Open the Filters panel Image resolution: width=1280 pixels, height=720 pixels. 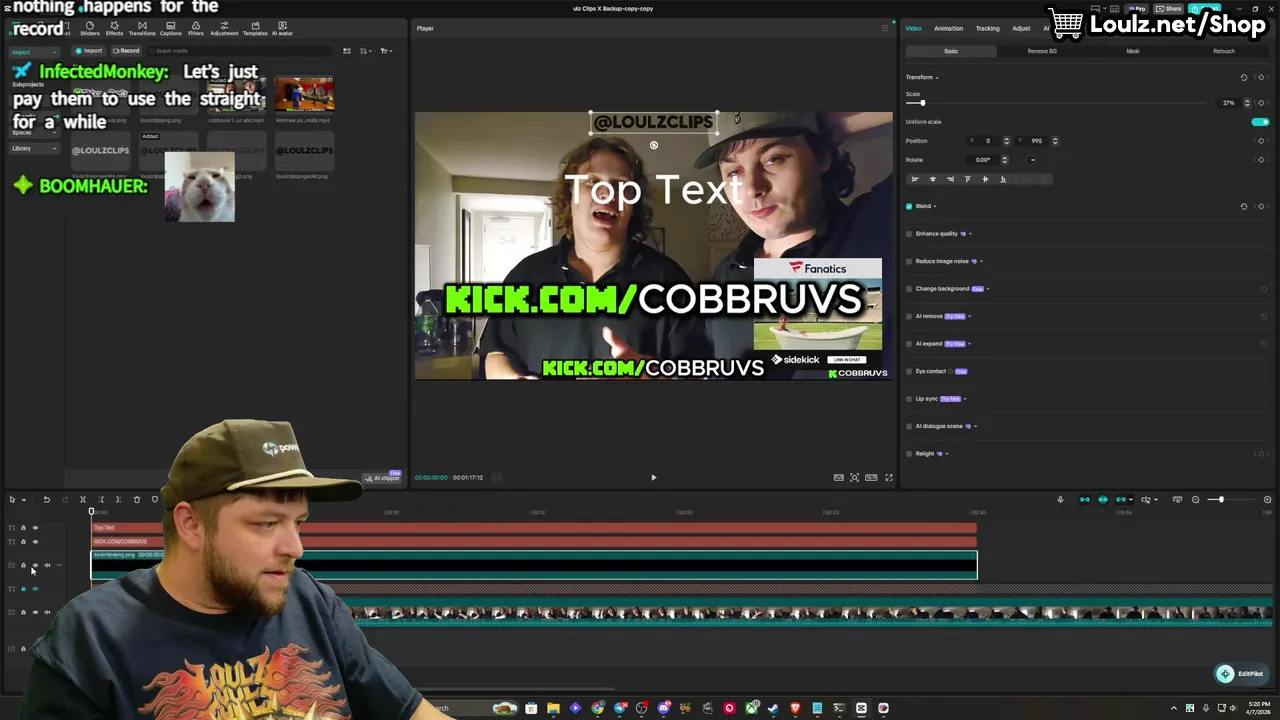point(196,28)
